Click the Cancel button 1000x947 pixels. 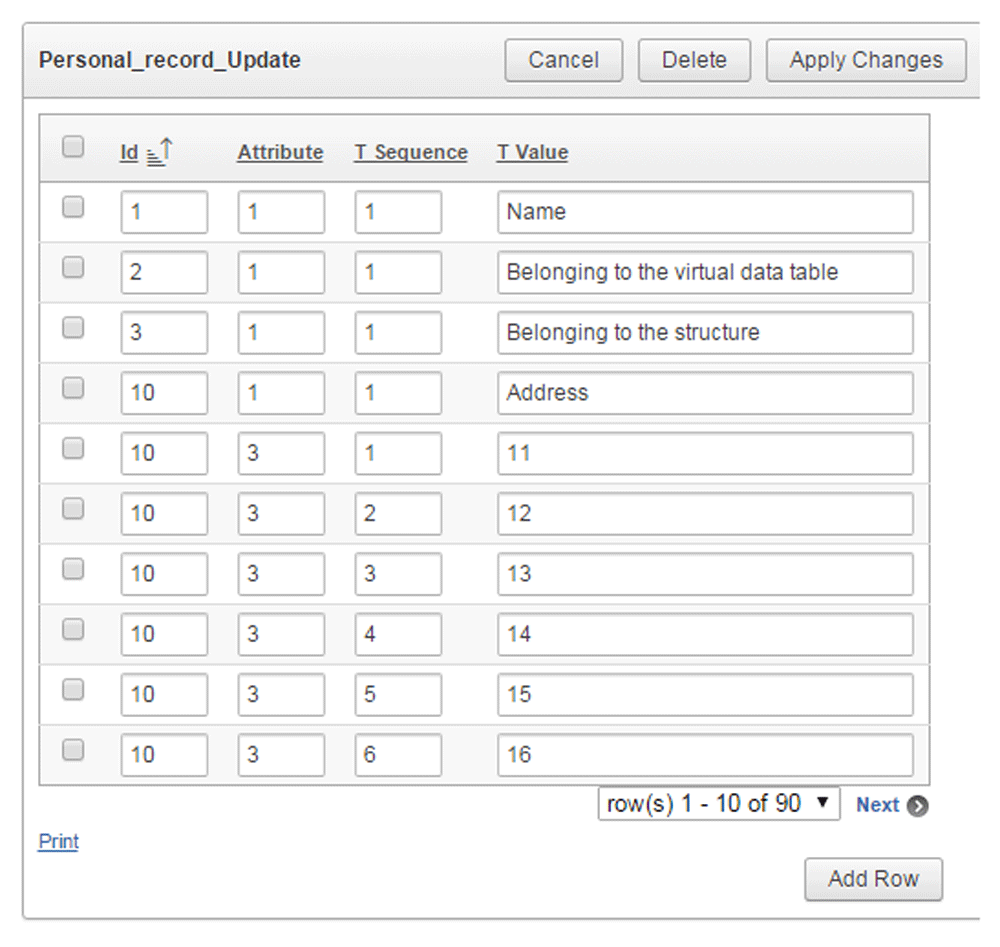pos(564,60)
